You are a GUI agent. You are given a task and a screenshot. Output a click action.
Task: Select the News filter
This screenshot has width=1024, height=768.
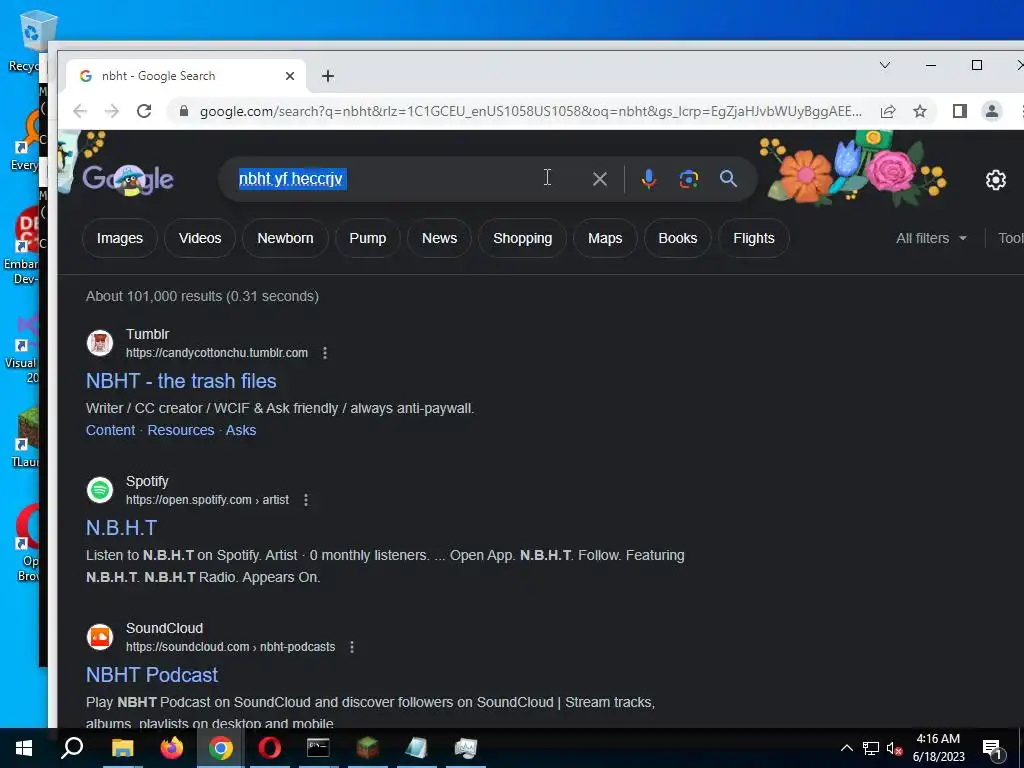[x=440, y=238]
